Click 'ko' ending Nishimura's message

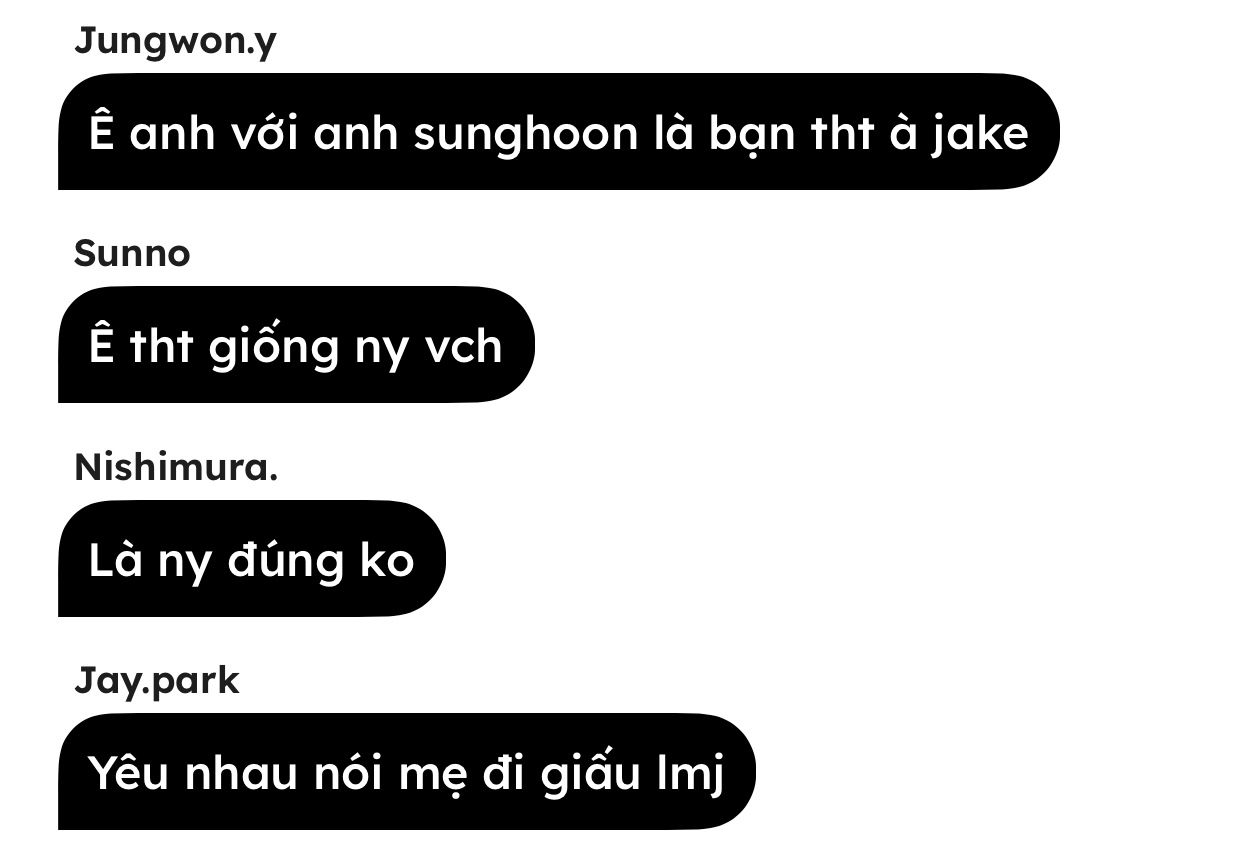coord(386,560)
